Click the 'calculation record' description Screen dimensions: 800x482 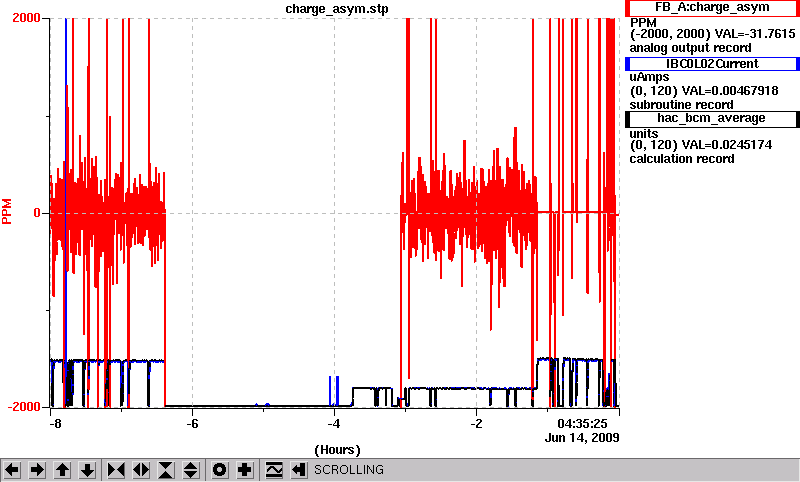pyautogui.click(x=682, y=159)
